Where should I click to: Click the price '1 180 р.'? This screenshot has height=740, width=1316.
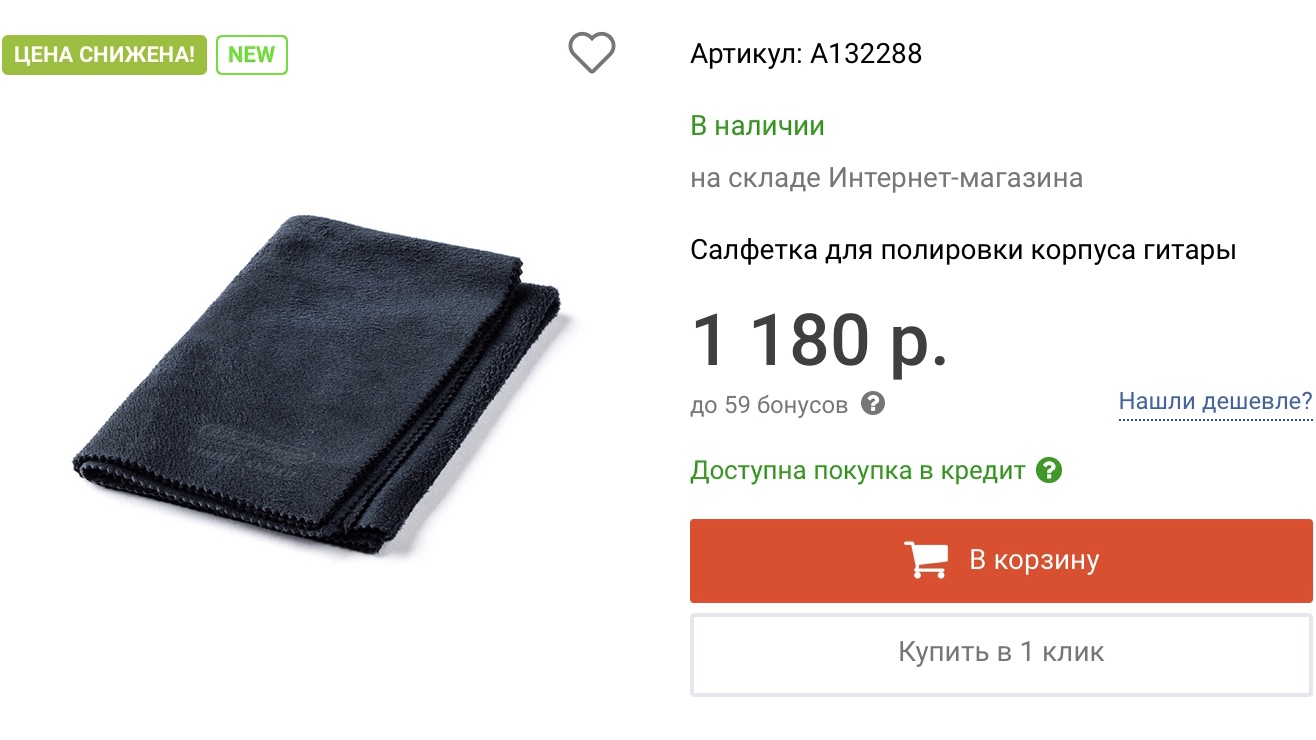(x=819, y=340)
